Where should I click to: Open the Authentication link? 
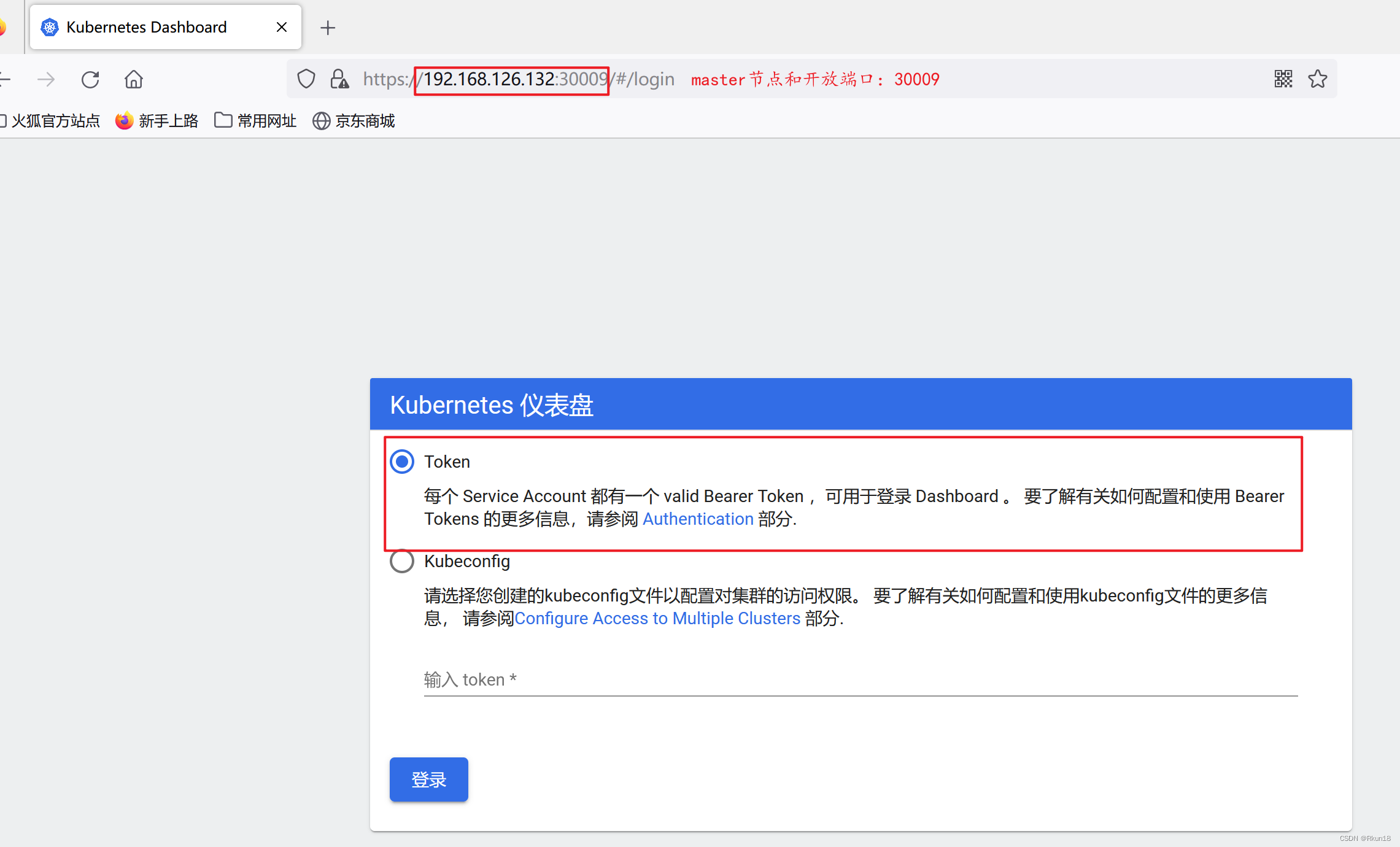pyautogui.click(x=698, y=519)
